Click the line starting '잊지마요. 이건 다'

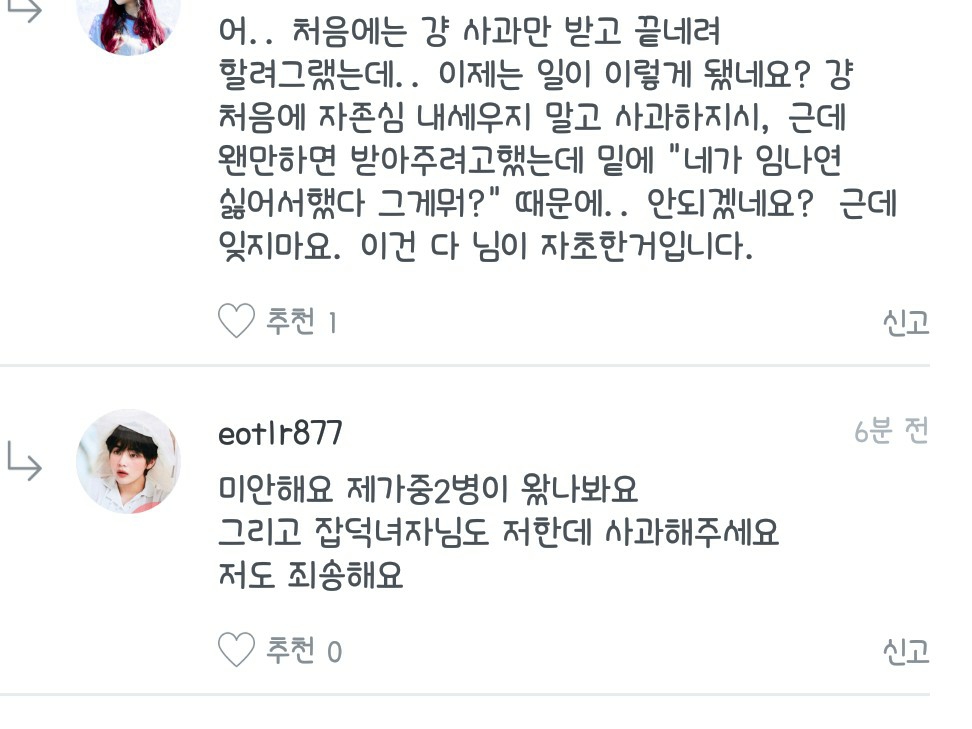tap(485, 246)
